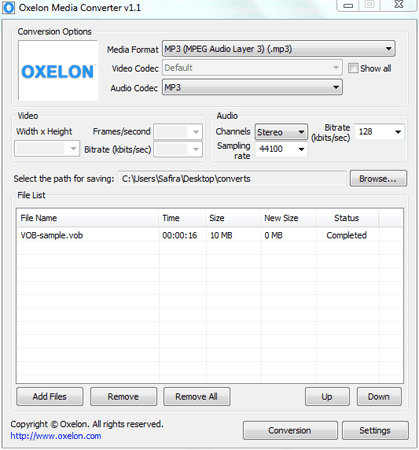419x450 pixels.
Task: Click the Browse... button
Action: point(378,179)
